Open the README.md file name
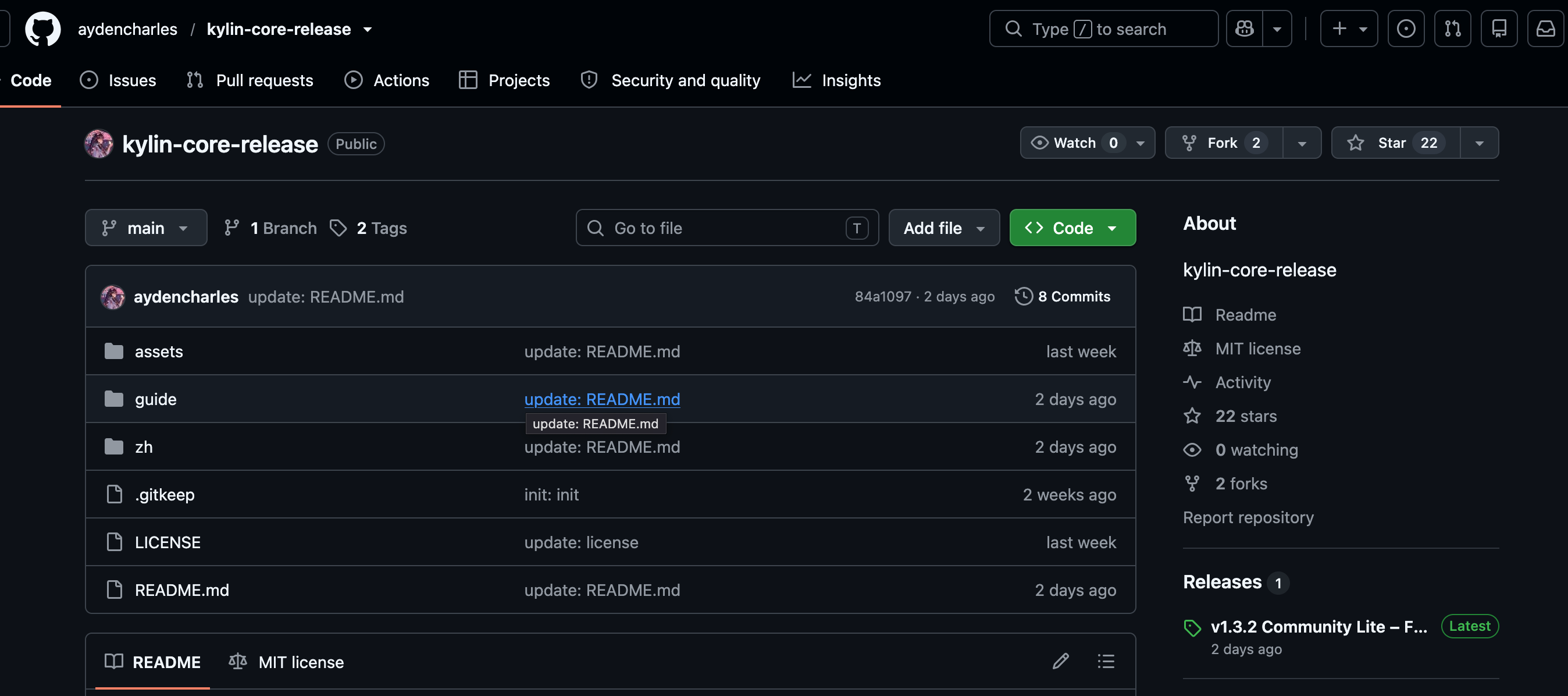The image size is (1568, 696). [182, 590]
